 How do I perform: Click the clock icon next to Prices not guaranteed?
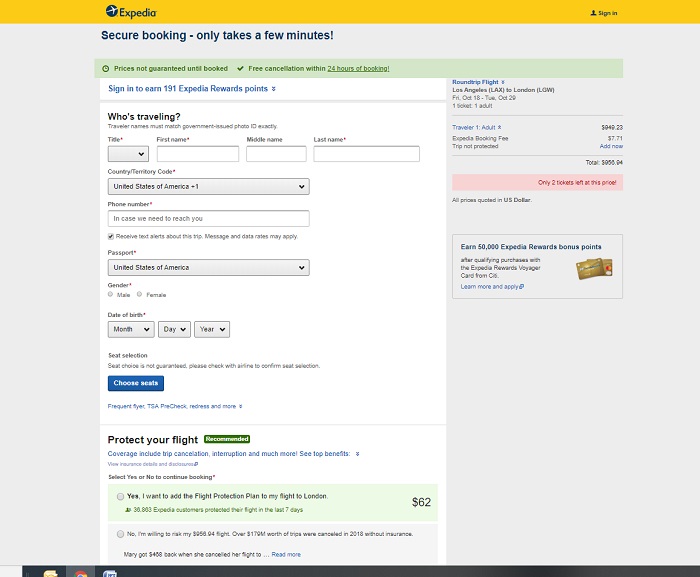106,69
